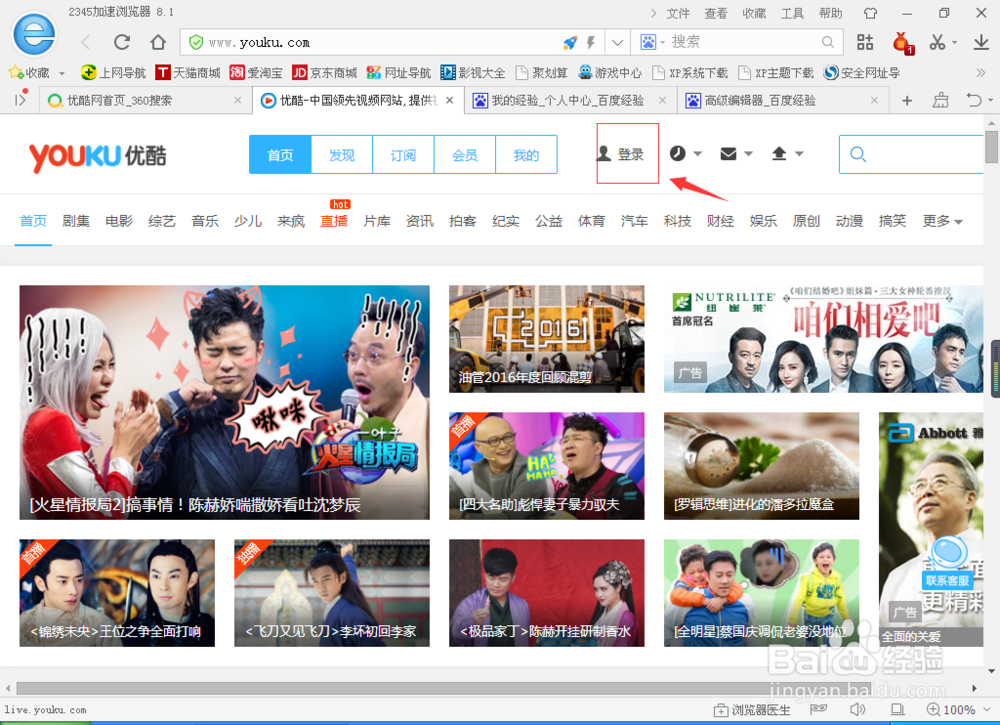Image resolution: width=1000 pixels, height=725 pixels.
Task: Toggle the sidebar panel icon left of tabs
Action: click(20, 99)
